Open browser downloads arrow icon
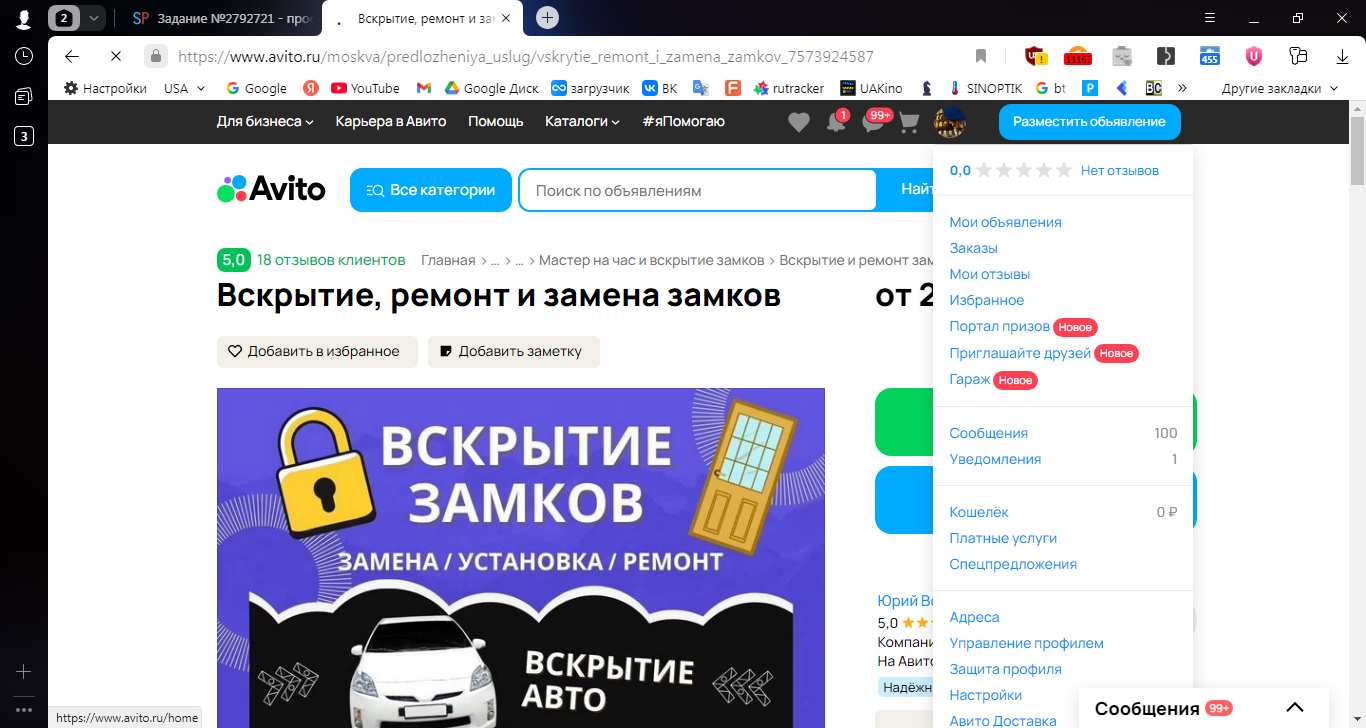Viewport: 1366px width, 728px height. tap(1343, 56)
